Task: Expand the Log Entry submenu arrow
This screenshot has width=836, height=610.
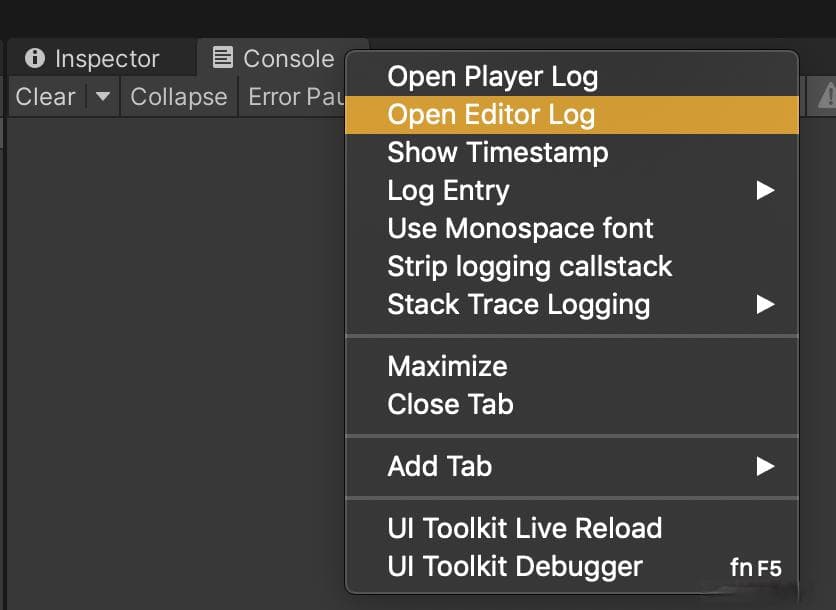Action: [765, 190]
